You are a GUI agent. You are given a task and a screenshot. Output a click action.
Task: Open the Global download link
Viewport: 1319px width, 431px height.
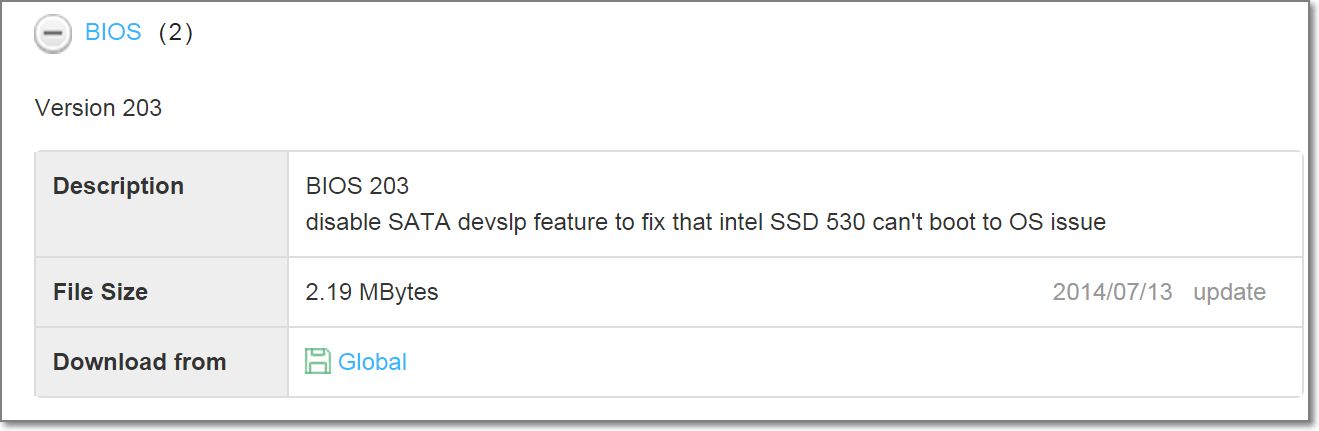tap(372, 362)
